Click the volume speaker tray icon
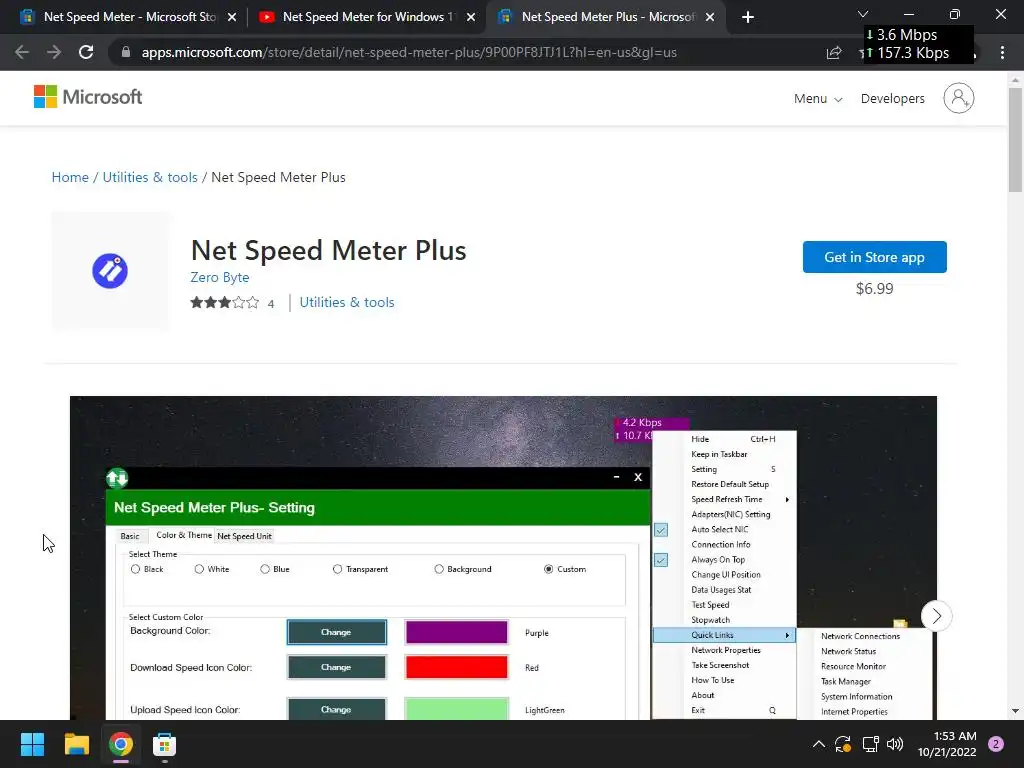The image size is (1024, 768). pos(895,744)
